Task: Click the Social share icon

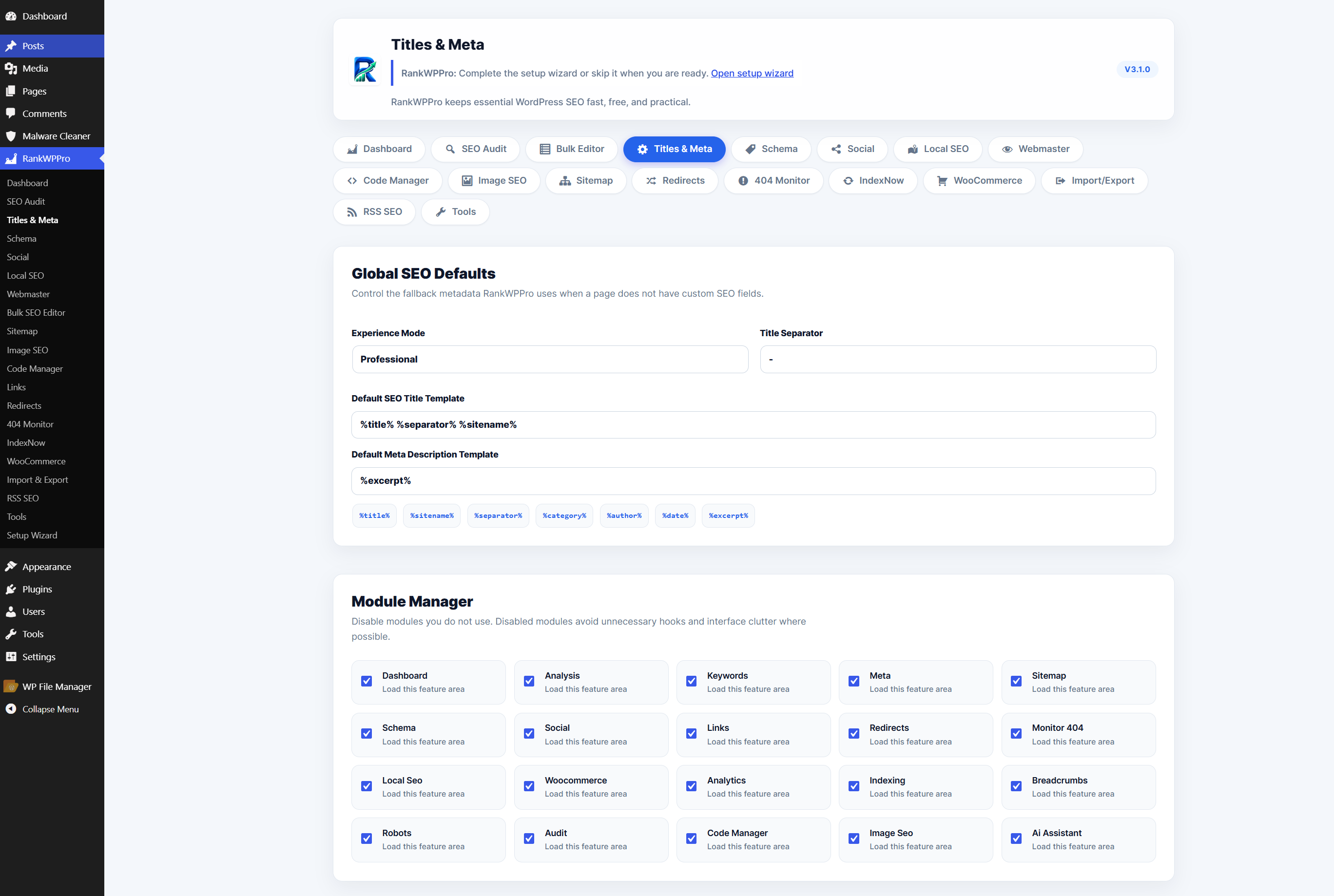Action: pos(836,149)
